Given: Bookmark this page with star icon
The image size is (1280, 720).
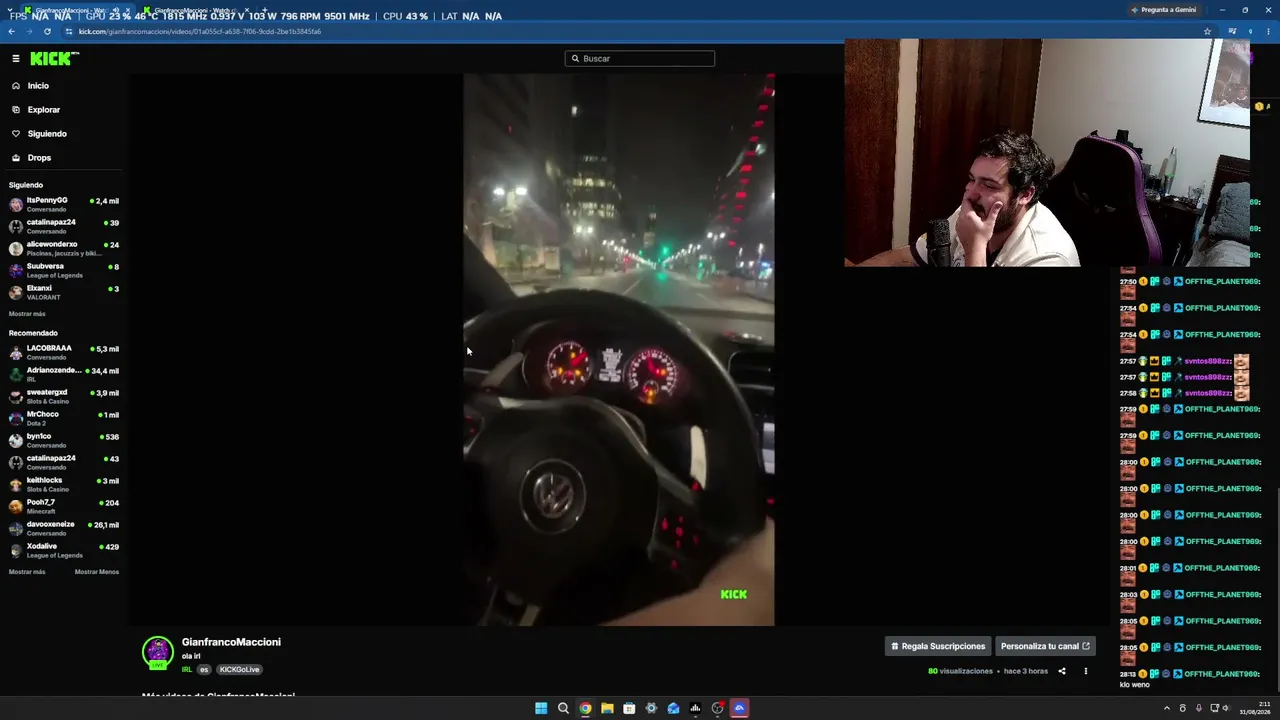Looking at the screenshot, I should coord(1208,31).
